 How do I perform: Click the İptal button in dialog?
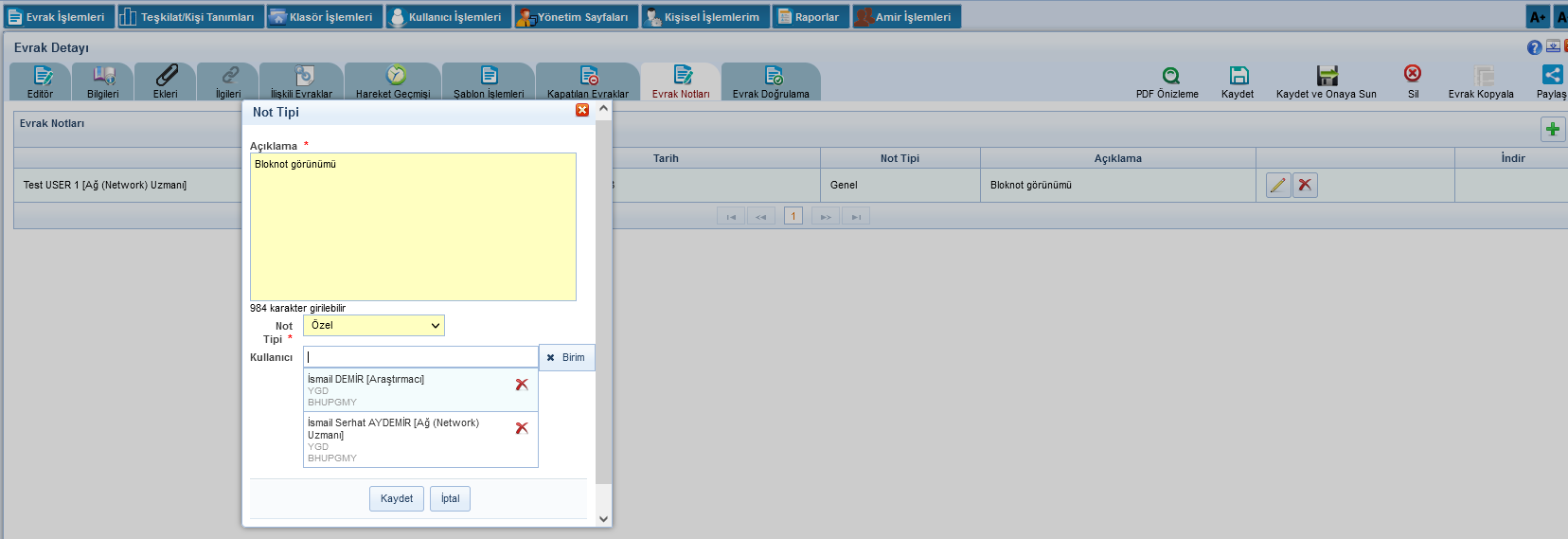(450, 498)
